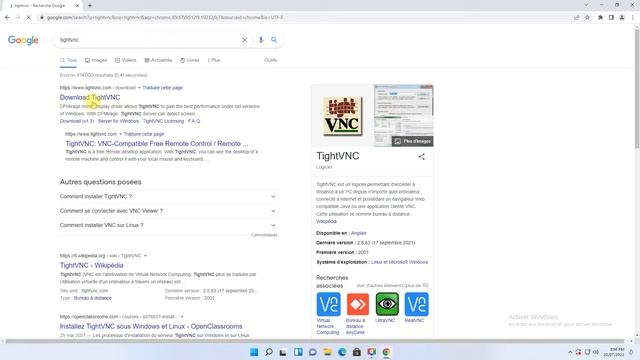Image resolution: width=640 pixels, height=360 pixels.
Task: Stop loading the page
Action: coord(29,18)
